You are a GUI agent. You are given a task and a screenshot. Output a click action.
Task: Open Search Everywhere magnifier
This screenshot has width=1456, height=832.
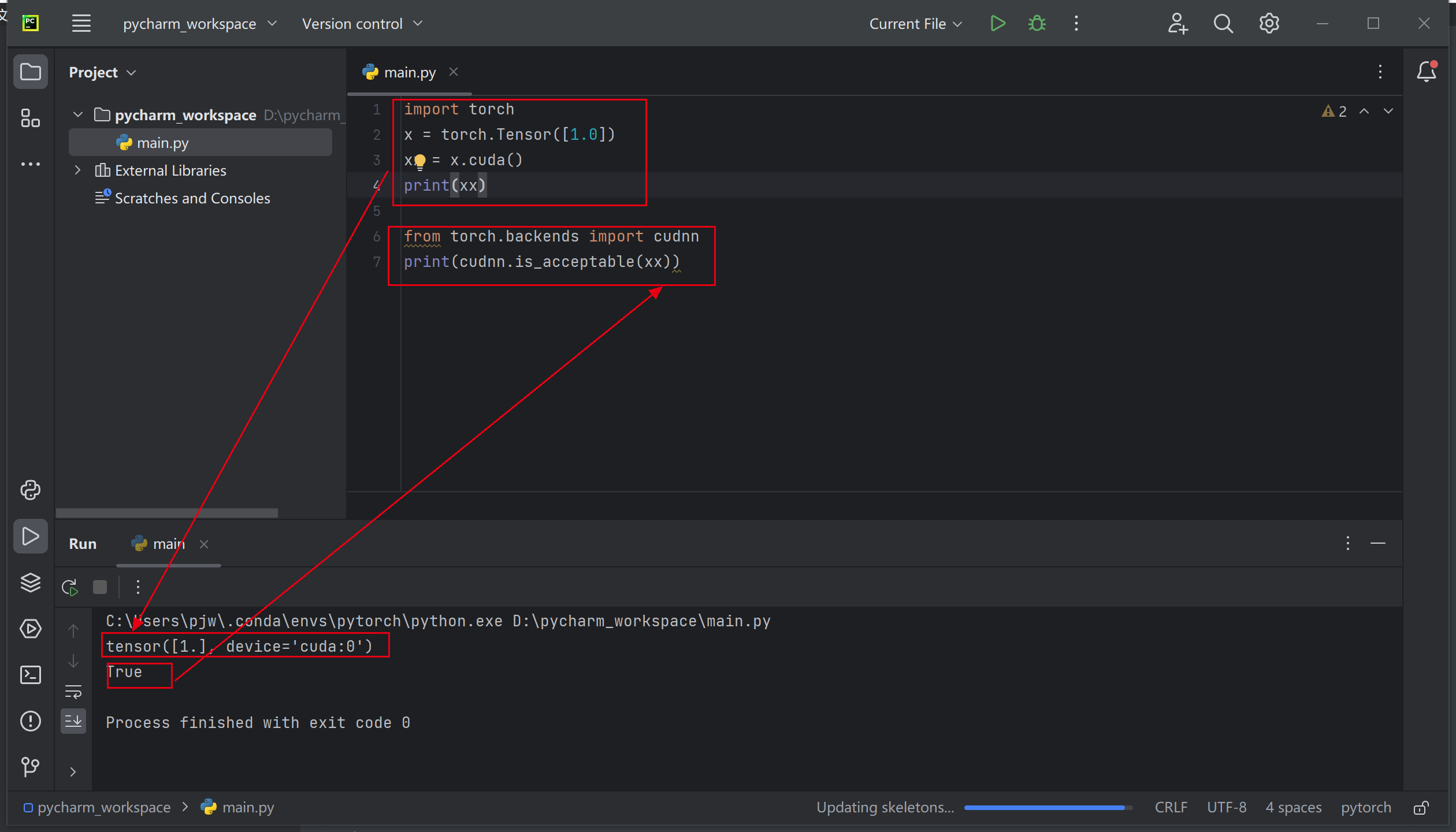pos(1223,24)
